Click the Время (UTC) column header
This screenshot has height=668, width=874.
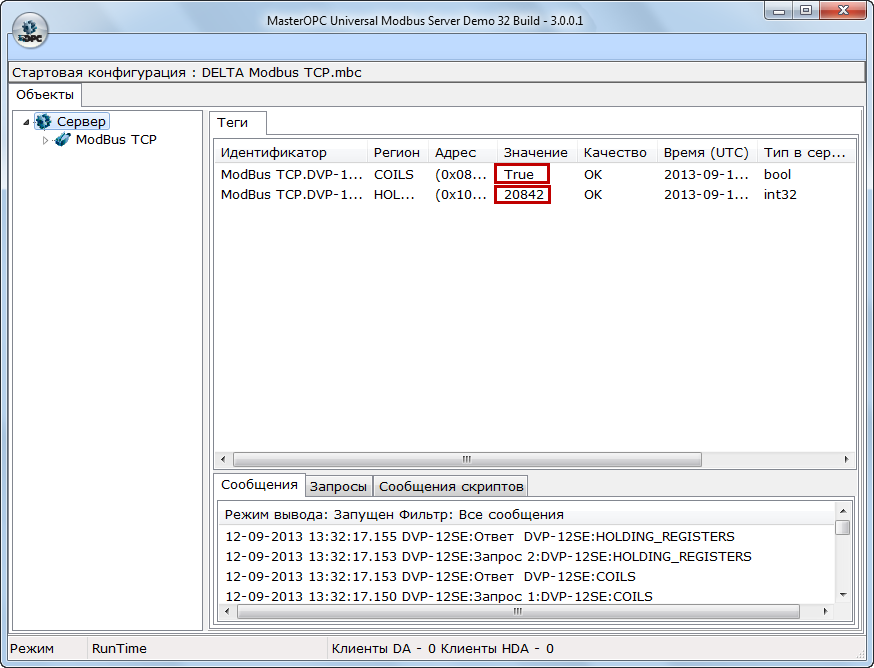tap(705, 153)
